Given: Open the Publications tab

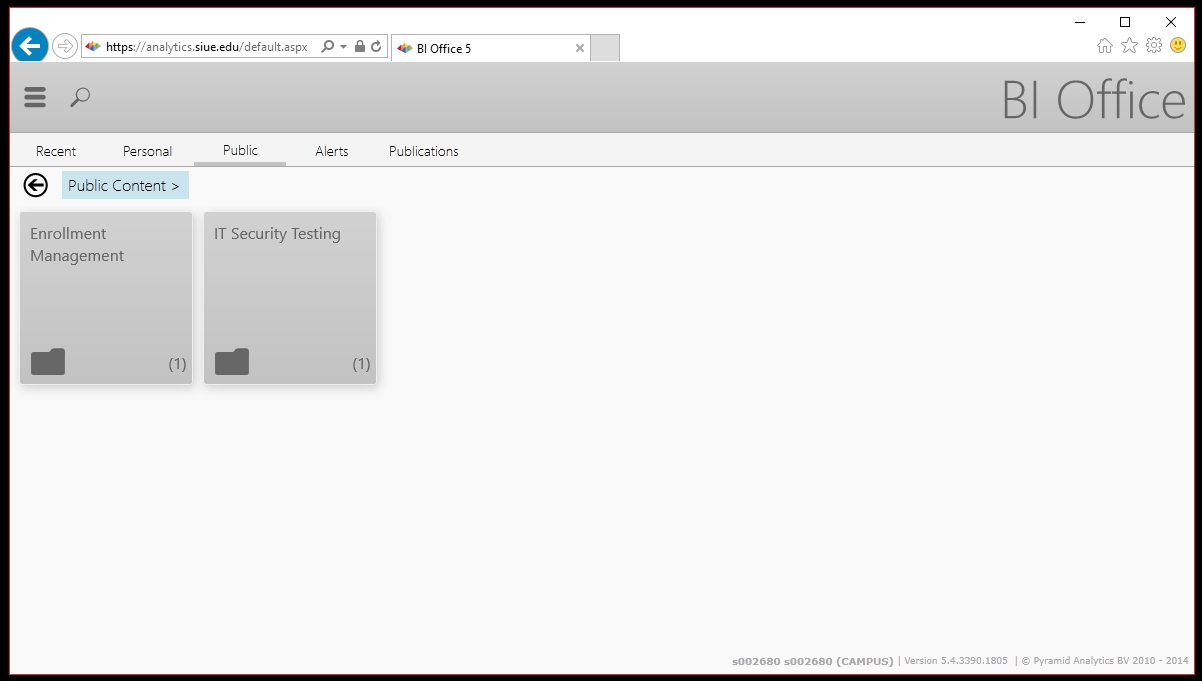Looking at the screenshot, I should pos(423,151).
